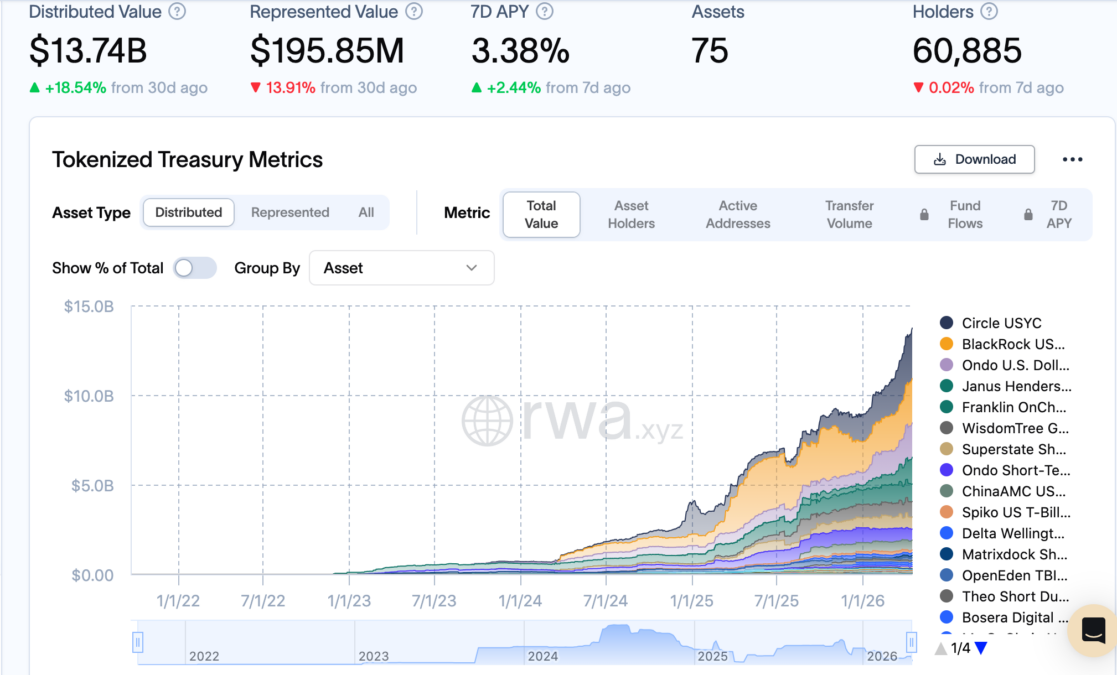Go to next legend page arrow

point(981,648)
